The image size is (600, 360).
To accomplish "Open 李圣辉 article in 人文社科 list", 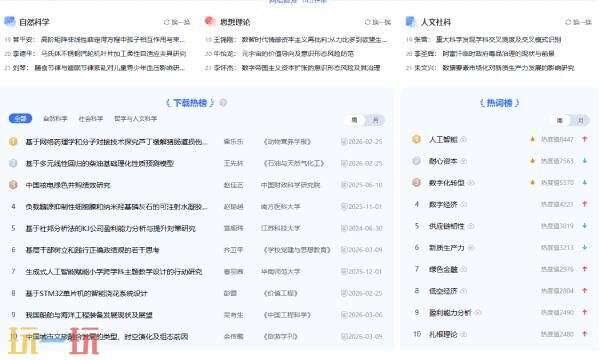I will [484, 54].
